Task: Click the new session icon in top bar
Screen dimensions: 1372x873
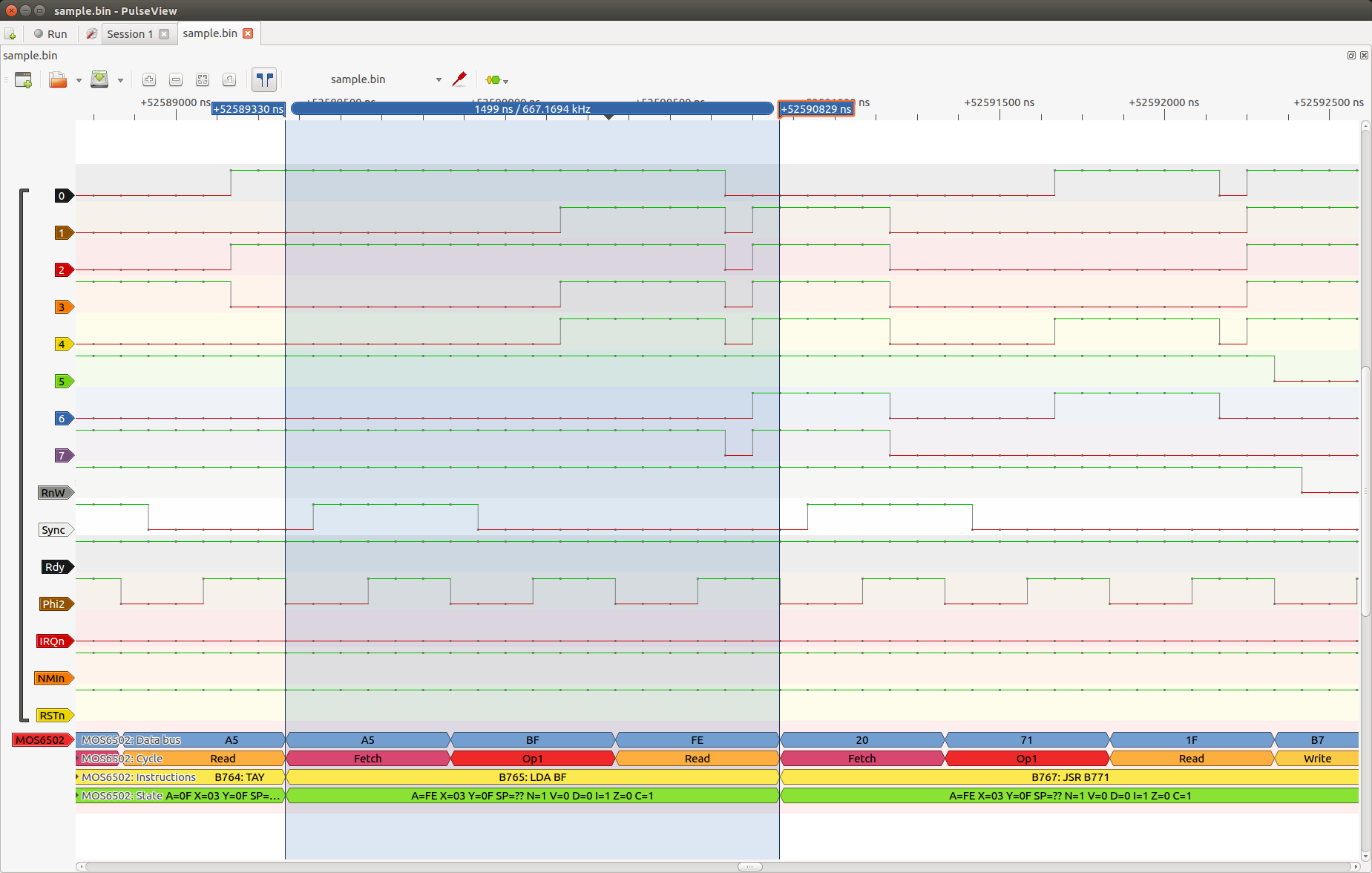Action: (x=10, y=34)
